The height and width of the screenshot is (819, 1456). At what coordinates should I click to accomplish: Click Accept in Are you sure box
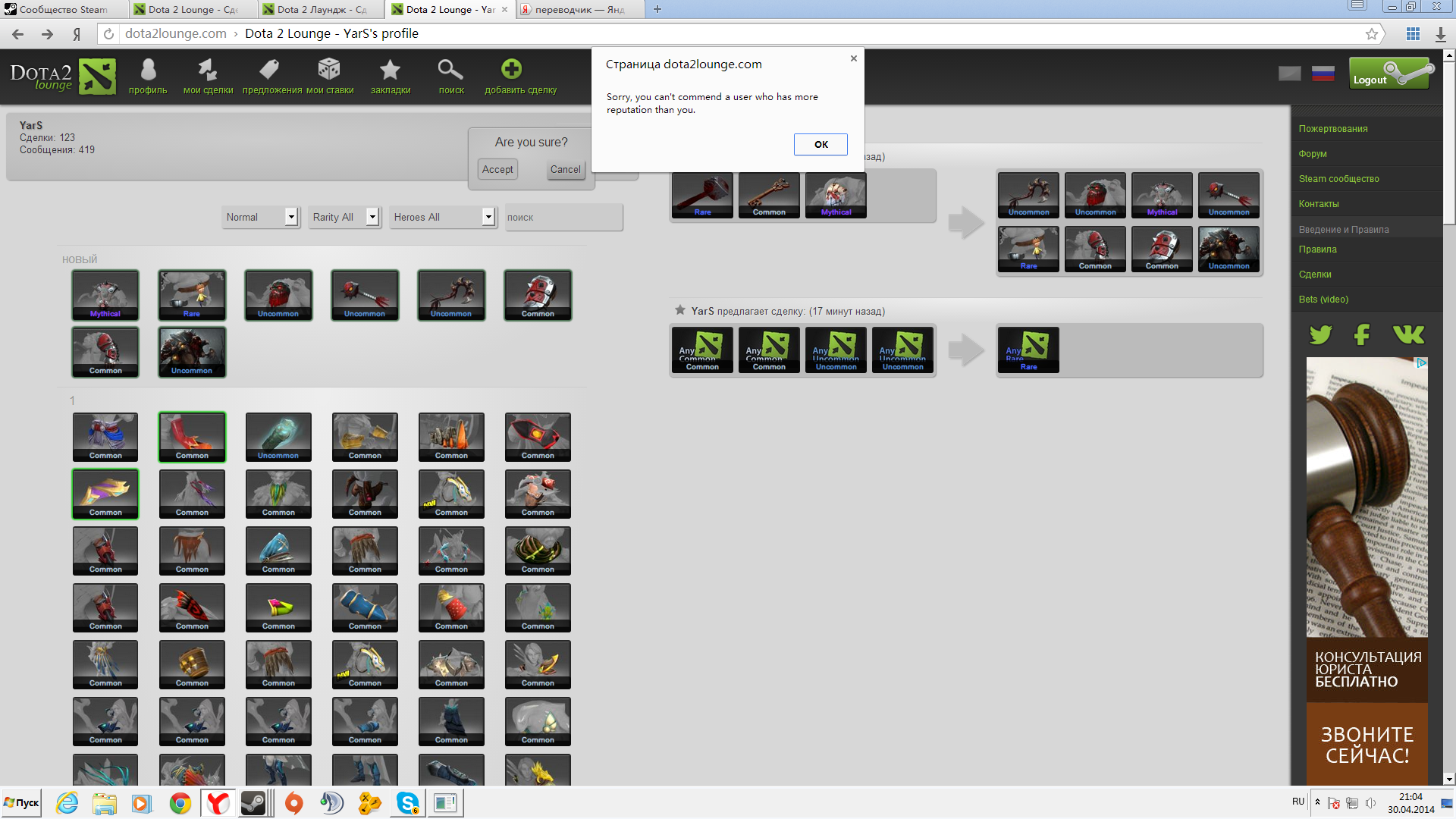497,169
